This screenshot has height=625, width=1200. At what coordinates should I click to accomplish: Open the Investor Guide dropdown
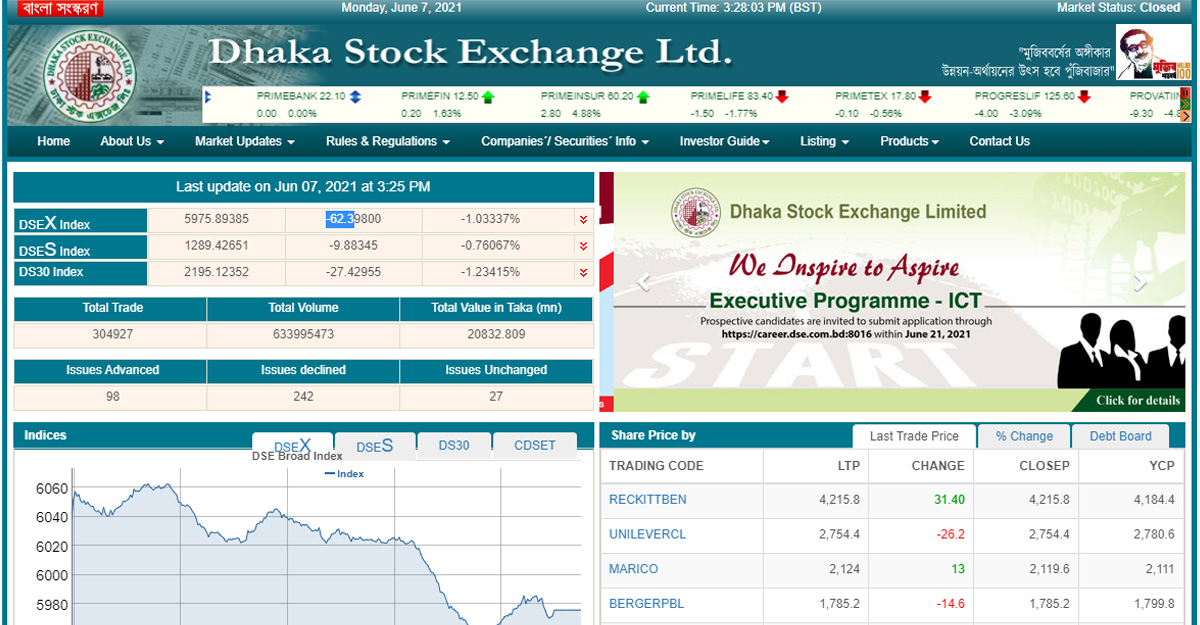click(724, 141)
